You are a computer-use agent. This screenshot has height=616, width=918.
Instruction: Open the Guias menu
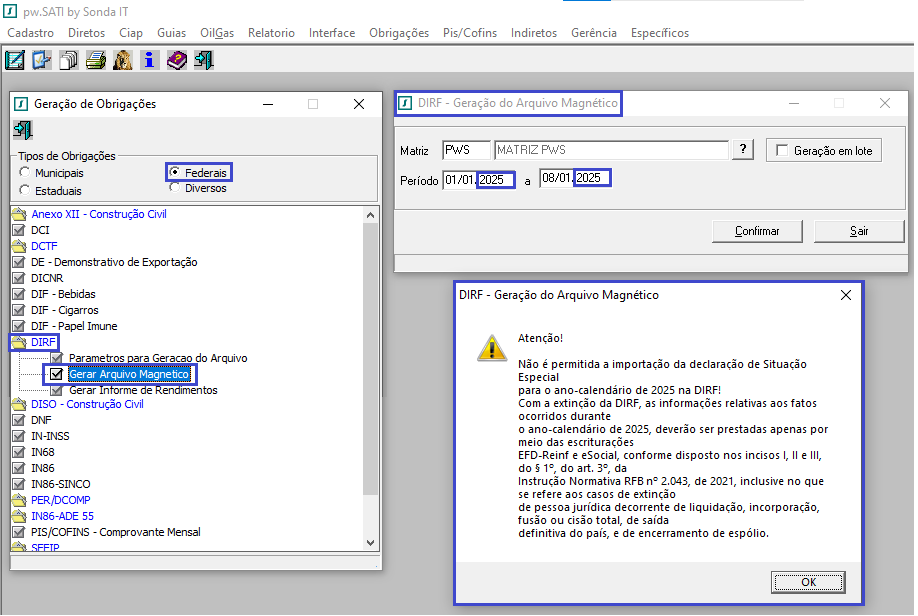(172, 33)
